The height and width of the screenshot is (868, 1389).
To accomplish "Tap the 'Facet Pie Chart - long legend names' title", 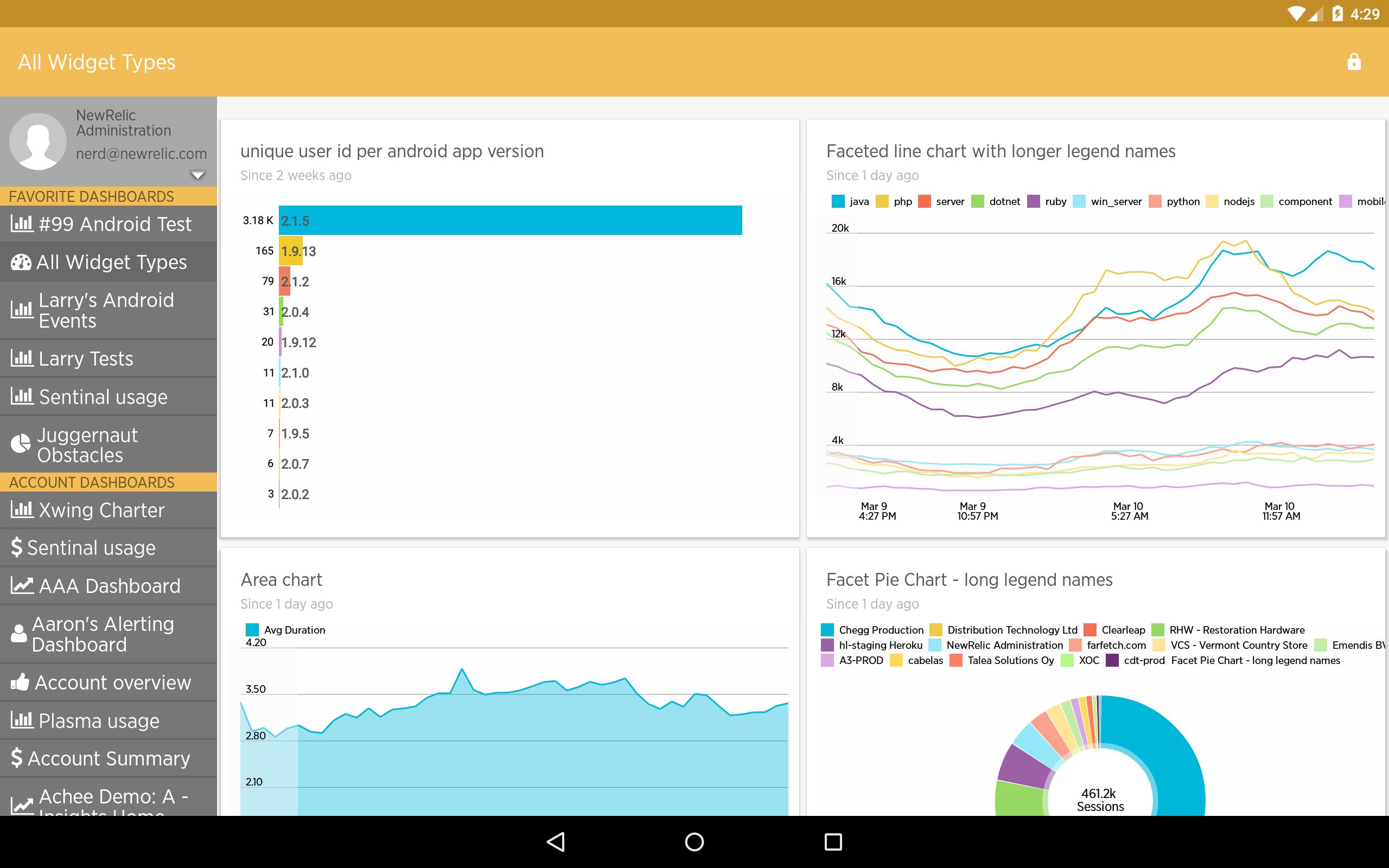I will pyautogui.click(x=970, y=580).
